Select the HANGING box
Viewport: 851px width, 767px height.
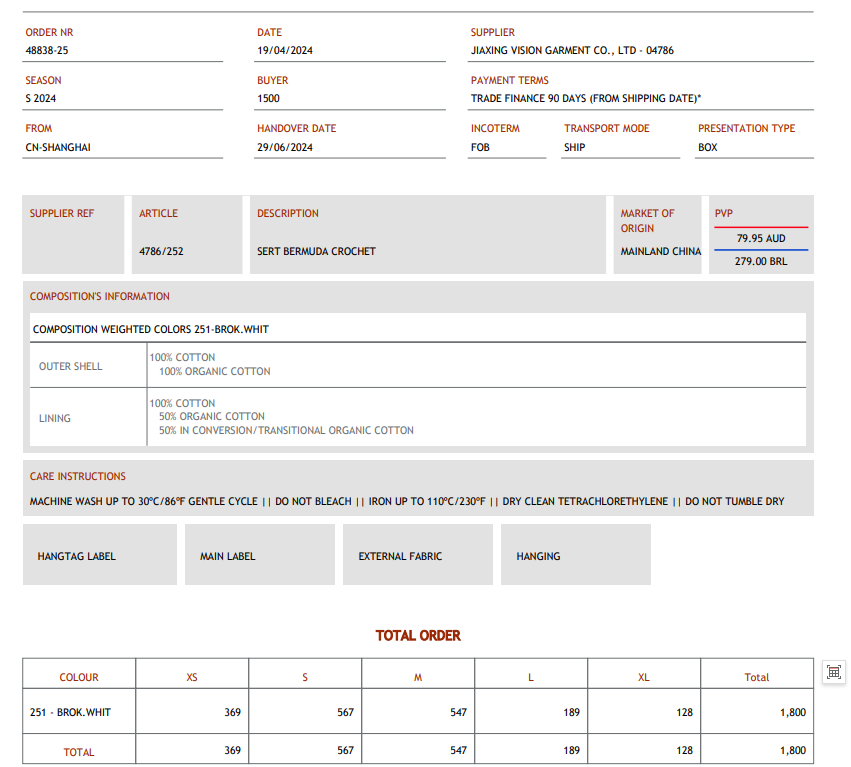[x=575, y=555]
